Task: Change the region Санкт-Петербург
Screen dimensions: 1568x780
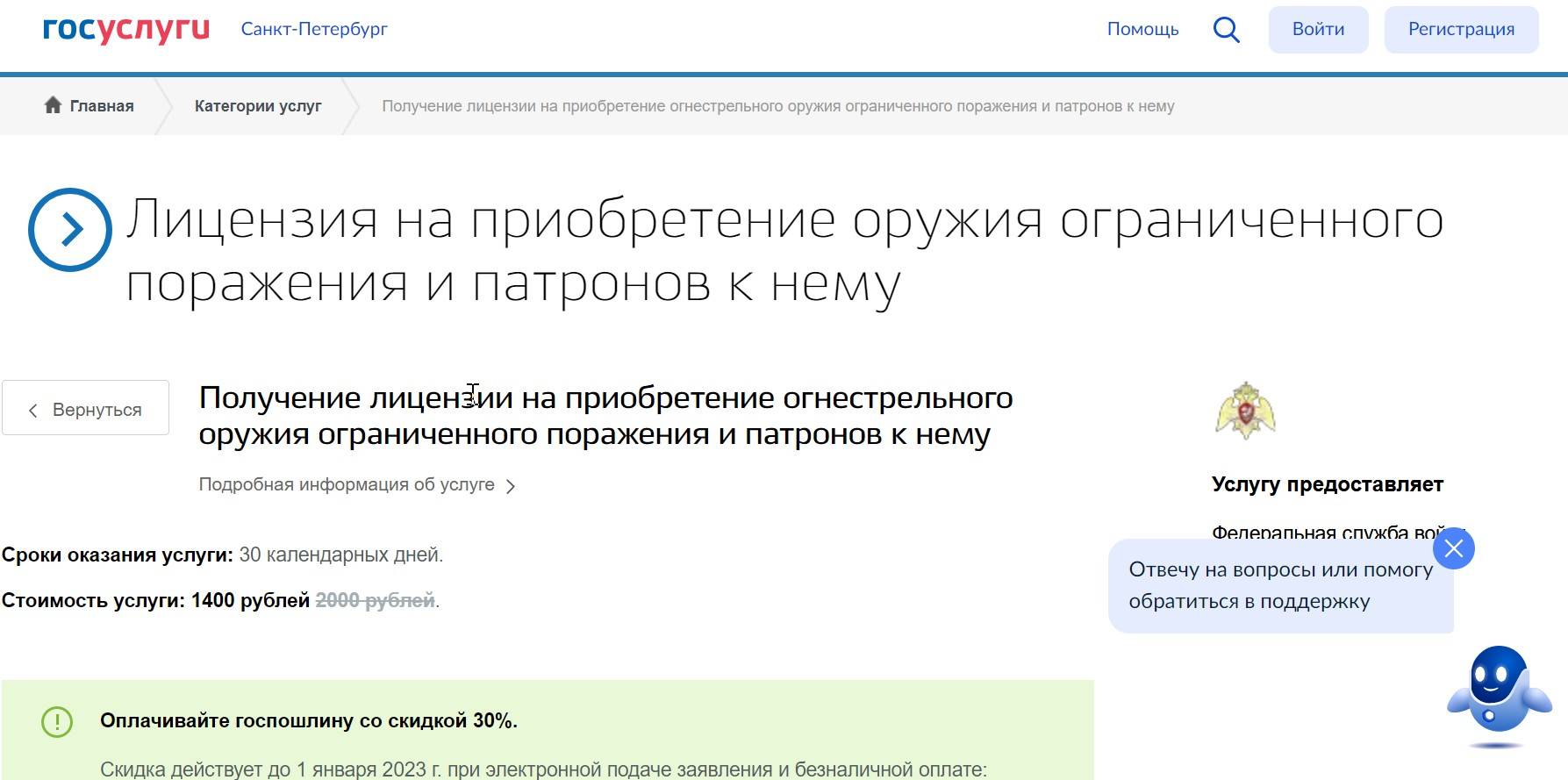Action: tap(314, 29)
